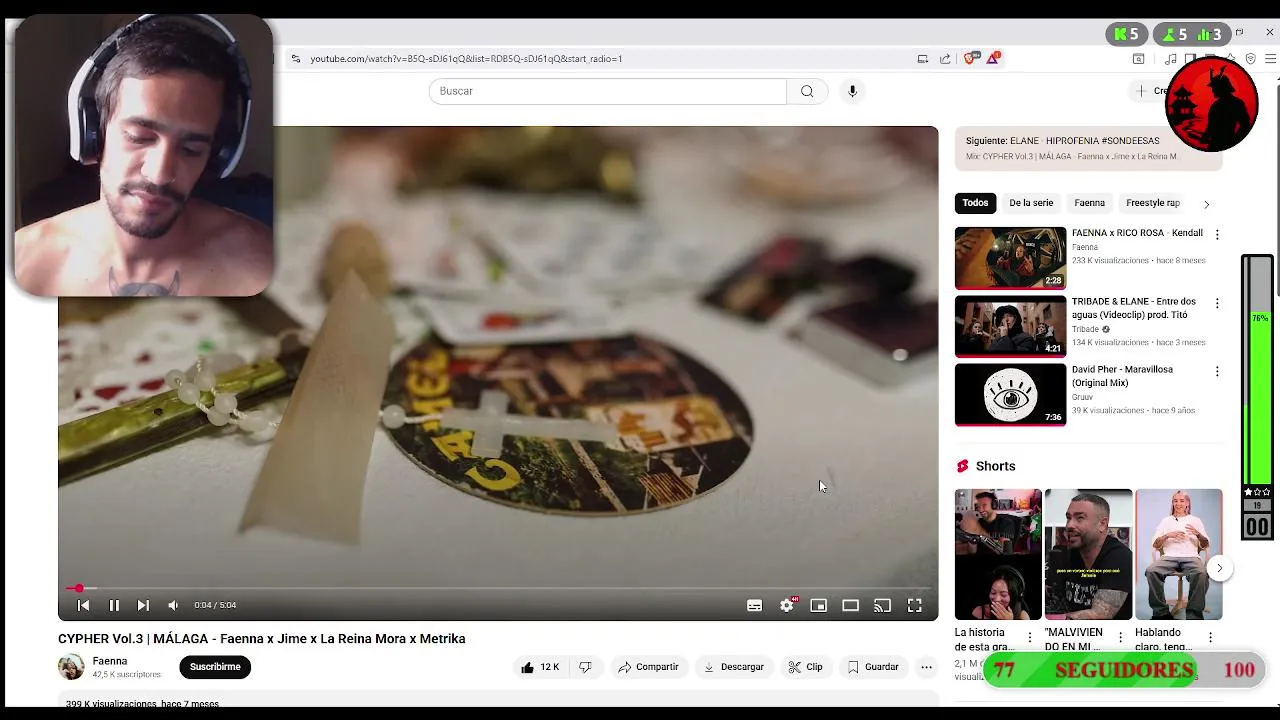Open Brave Shields lion icon
The image size is (1280, 720).
[x=969, y=59]
